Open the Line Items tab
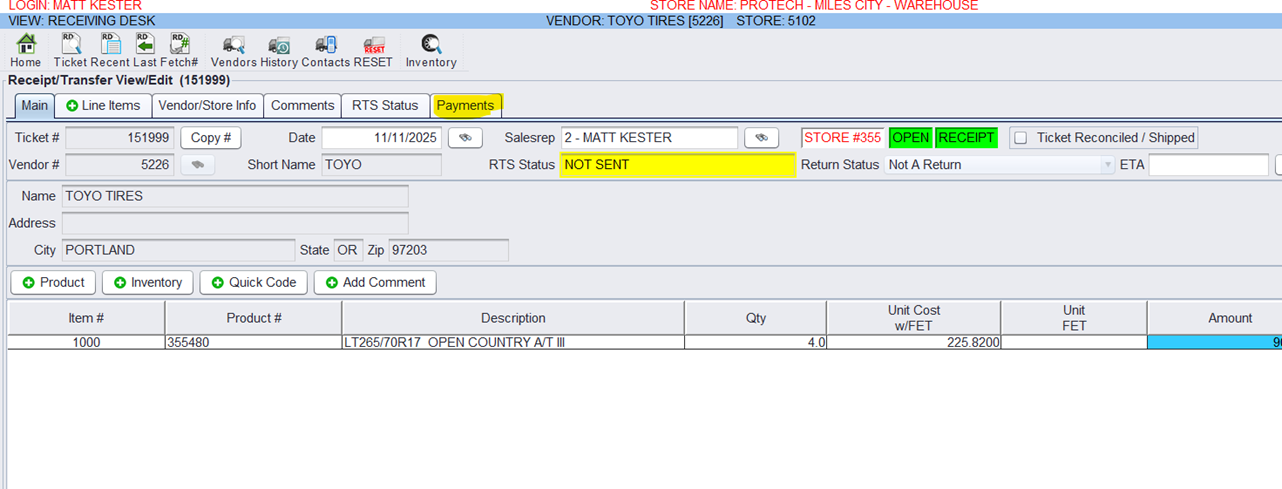The image size is (1282, 489). [103, 105]
